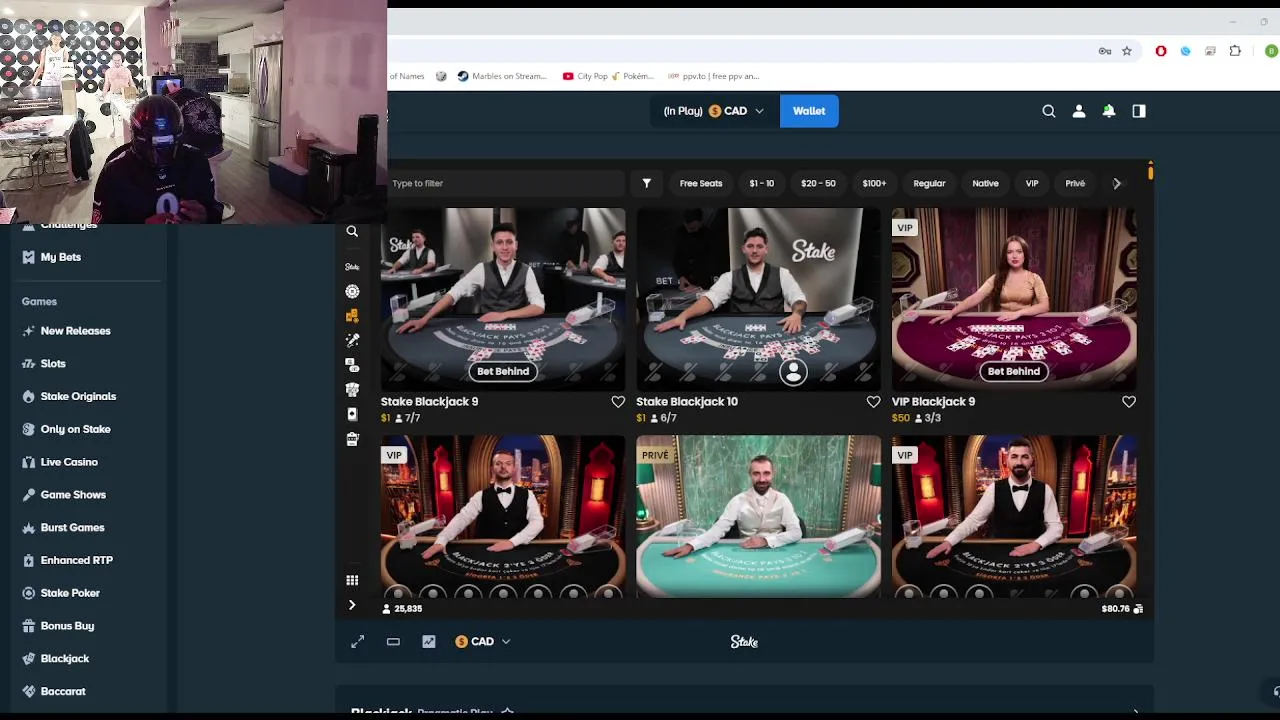The image size is (1280, 720).
Task: Favorite Stake Blackjack 10 with heart
Action: point(873,402)
